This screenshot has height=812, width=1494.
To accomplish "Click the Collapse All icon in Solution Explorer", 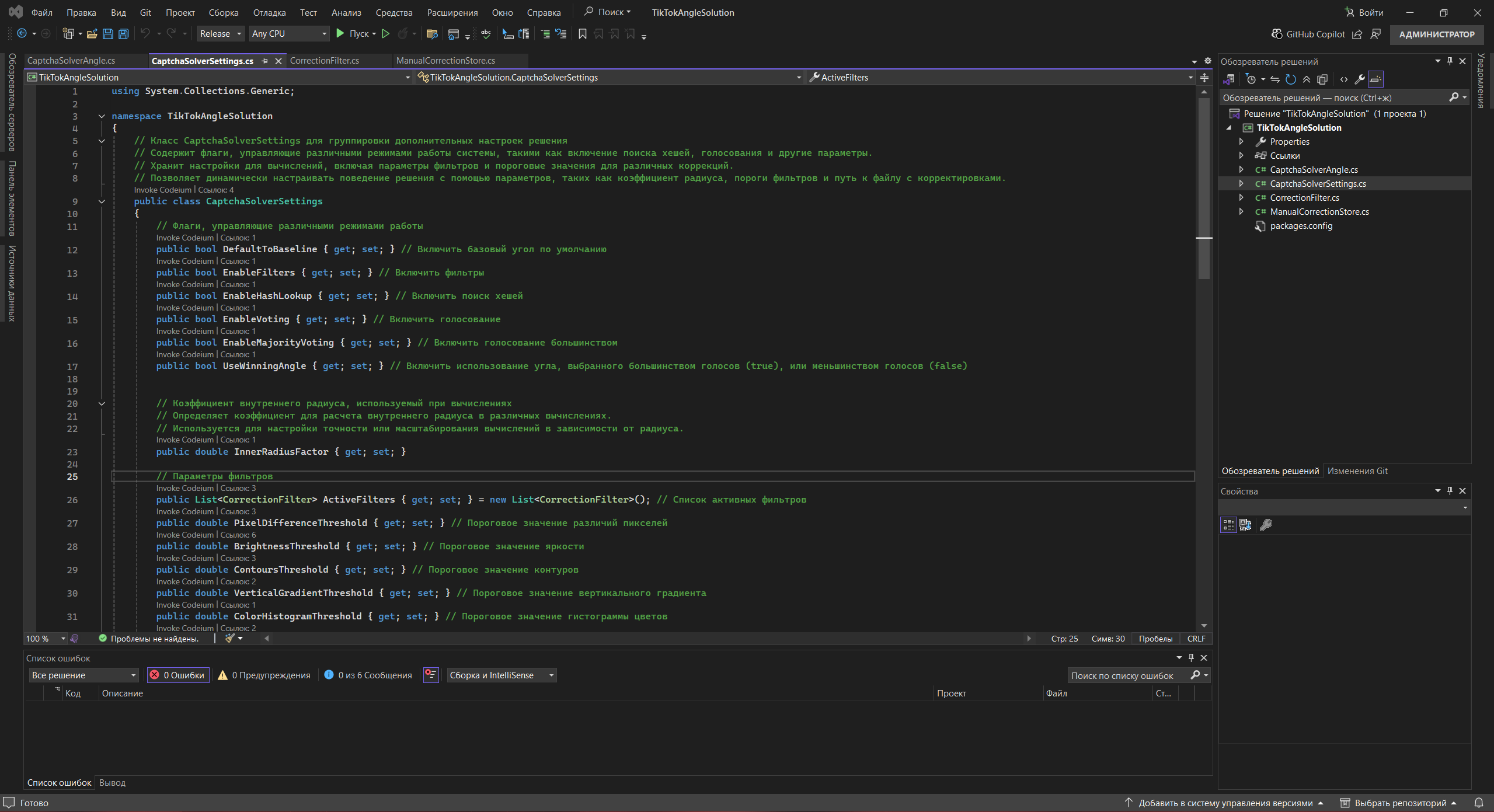I will (x=1307, y=79).
